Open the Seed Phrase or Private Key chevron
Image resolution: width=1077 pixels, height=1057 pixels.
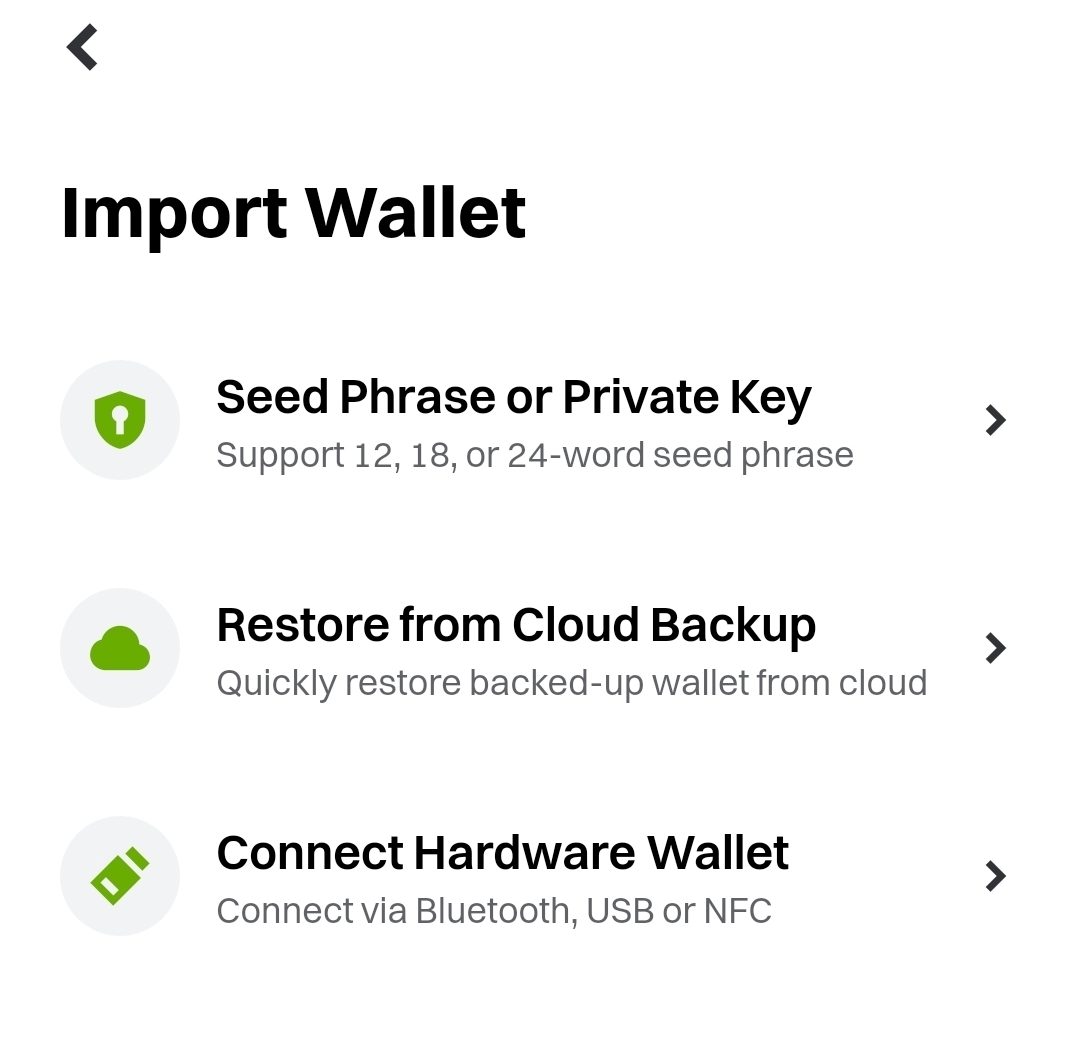[995, 420]
